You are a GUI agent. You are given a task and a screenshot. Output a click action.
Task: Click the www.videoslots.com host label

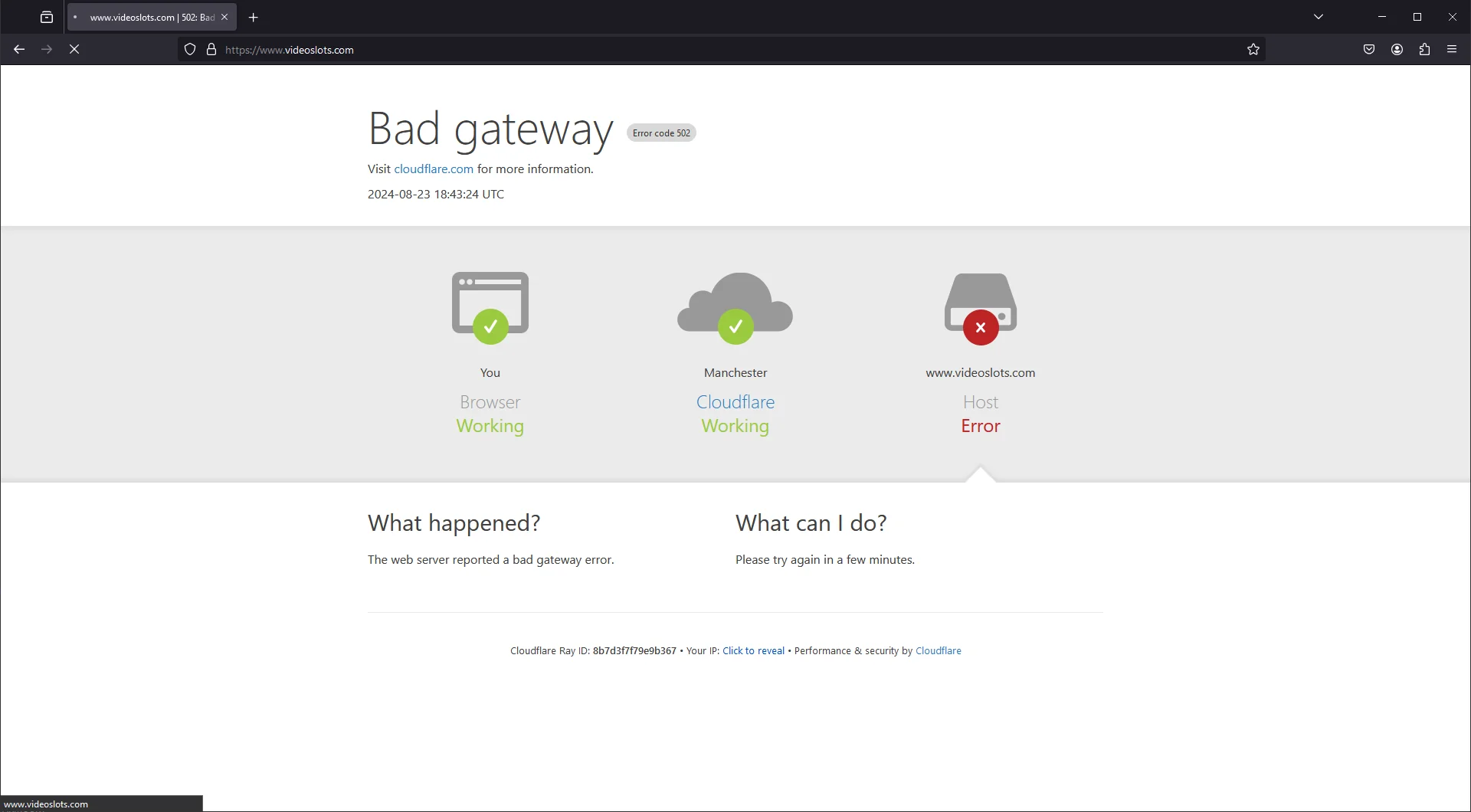click(981, 373)
